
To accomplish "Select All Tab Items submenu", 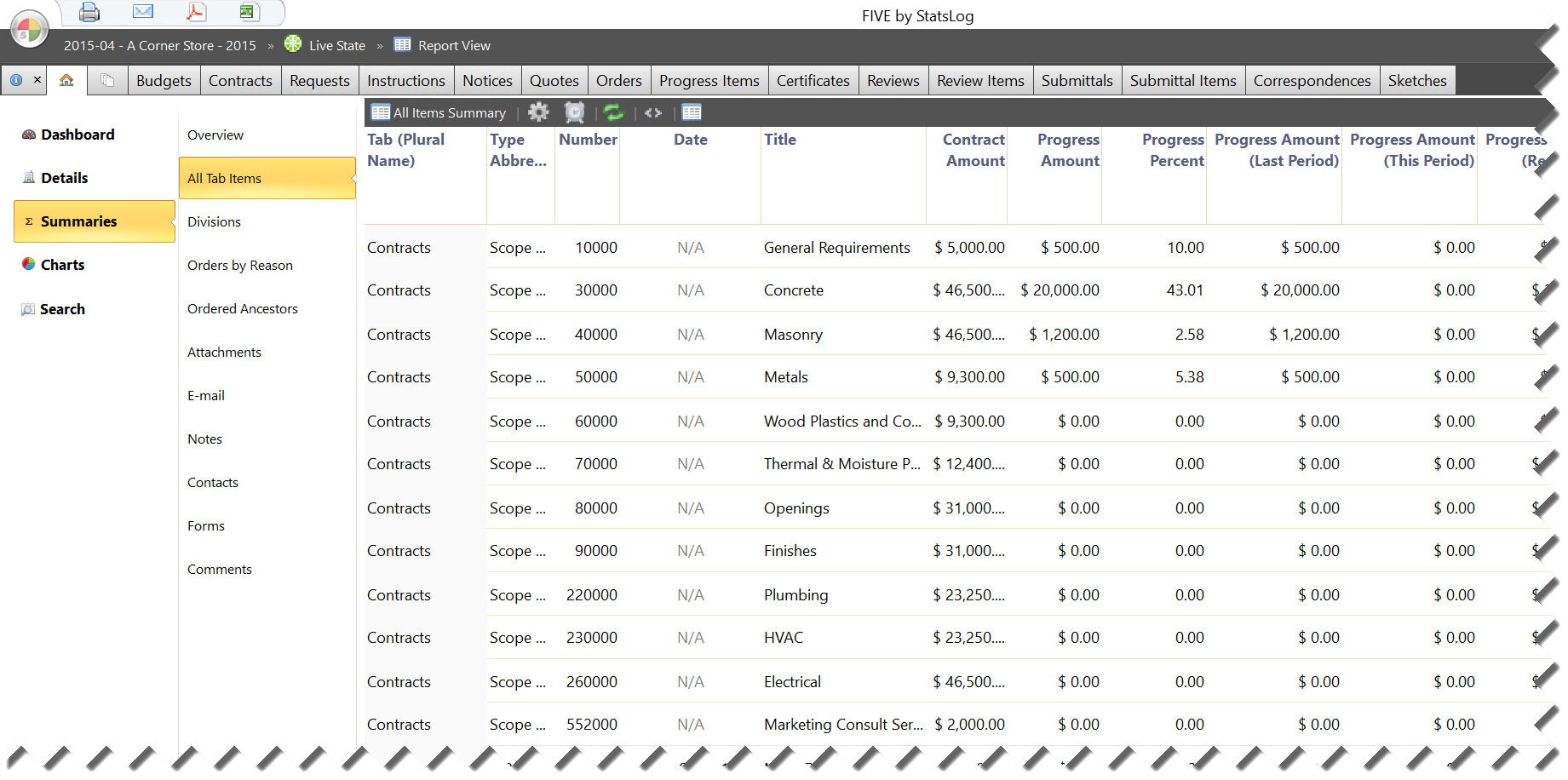I will coord(267,178).
